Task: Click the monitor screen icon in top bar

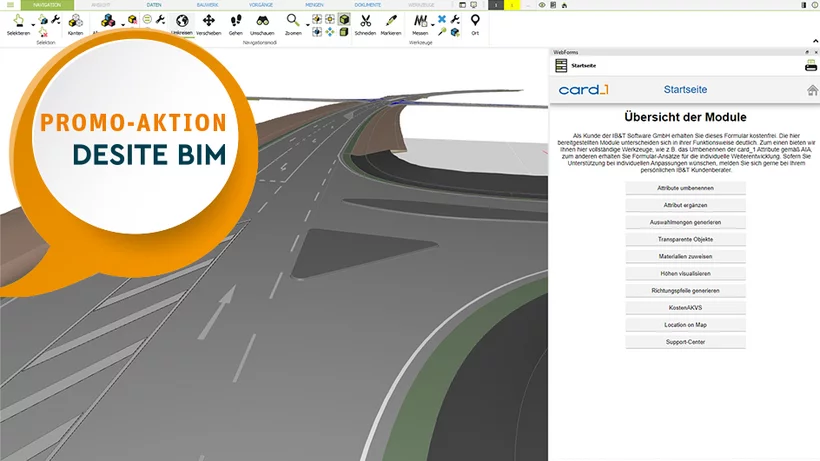Action: [474, 5]
